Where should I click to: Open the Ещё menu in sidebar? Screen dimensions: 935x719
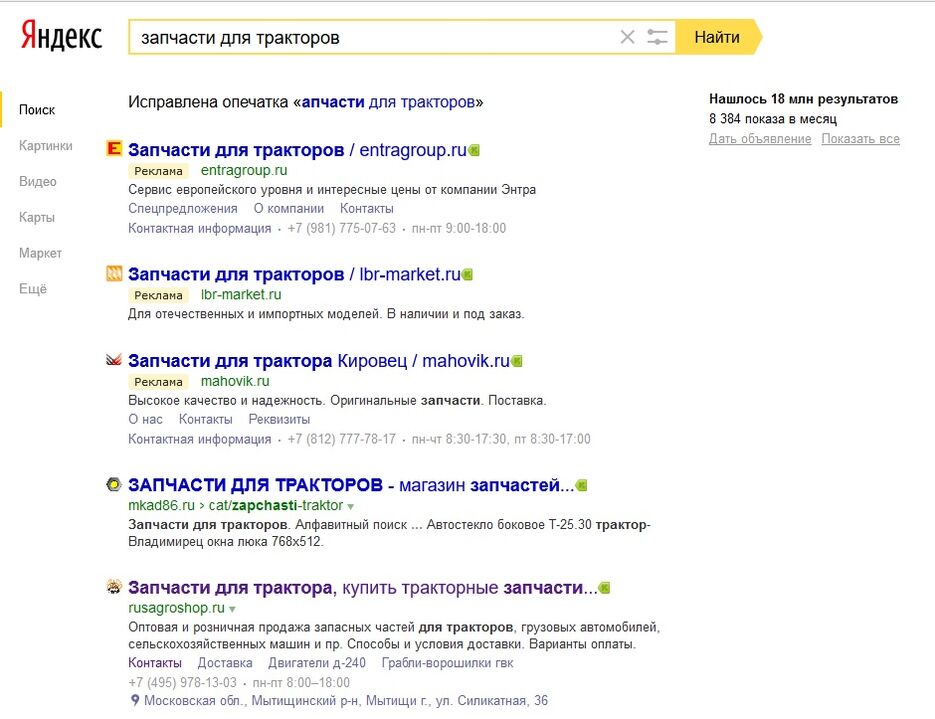[x=33, y=289]
